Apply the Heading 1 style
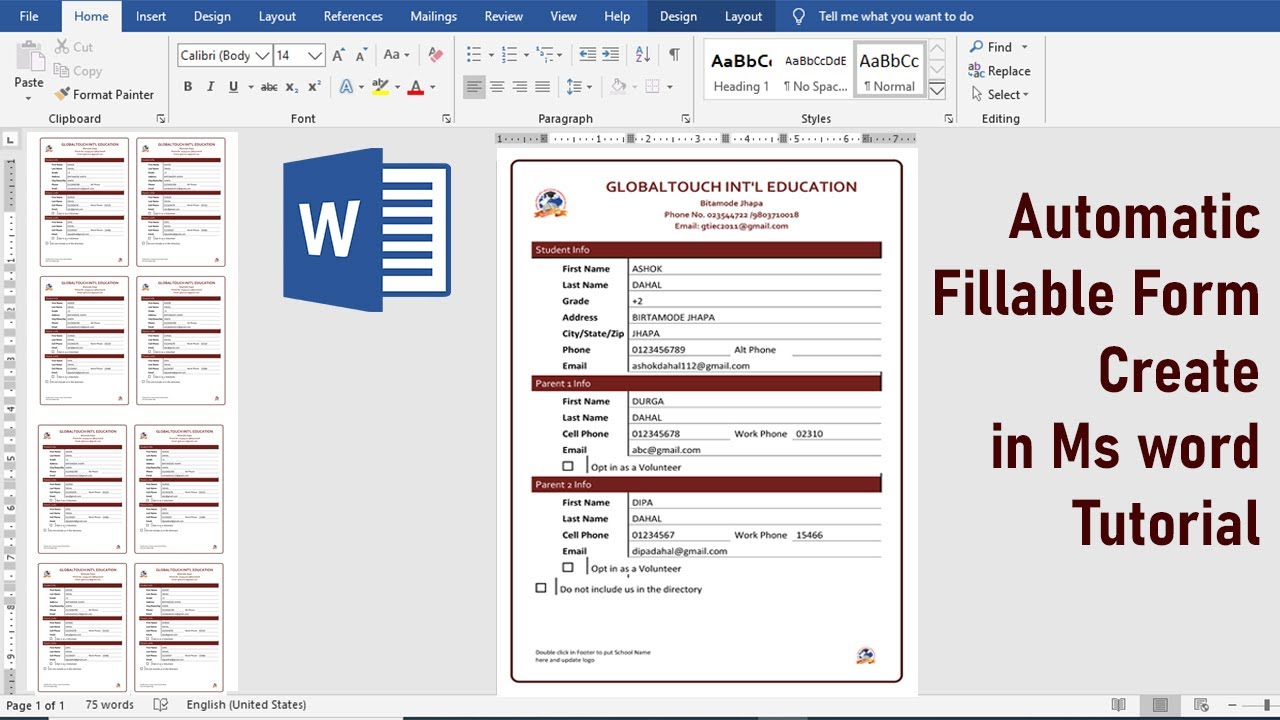Screen dimensions: 1280x720 click(741, 70)
